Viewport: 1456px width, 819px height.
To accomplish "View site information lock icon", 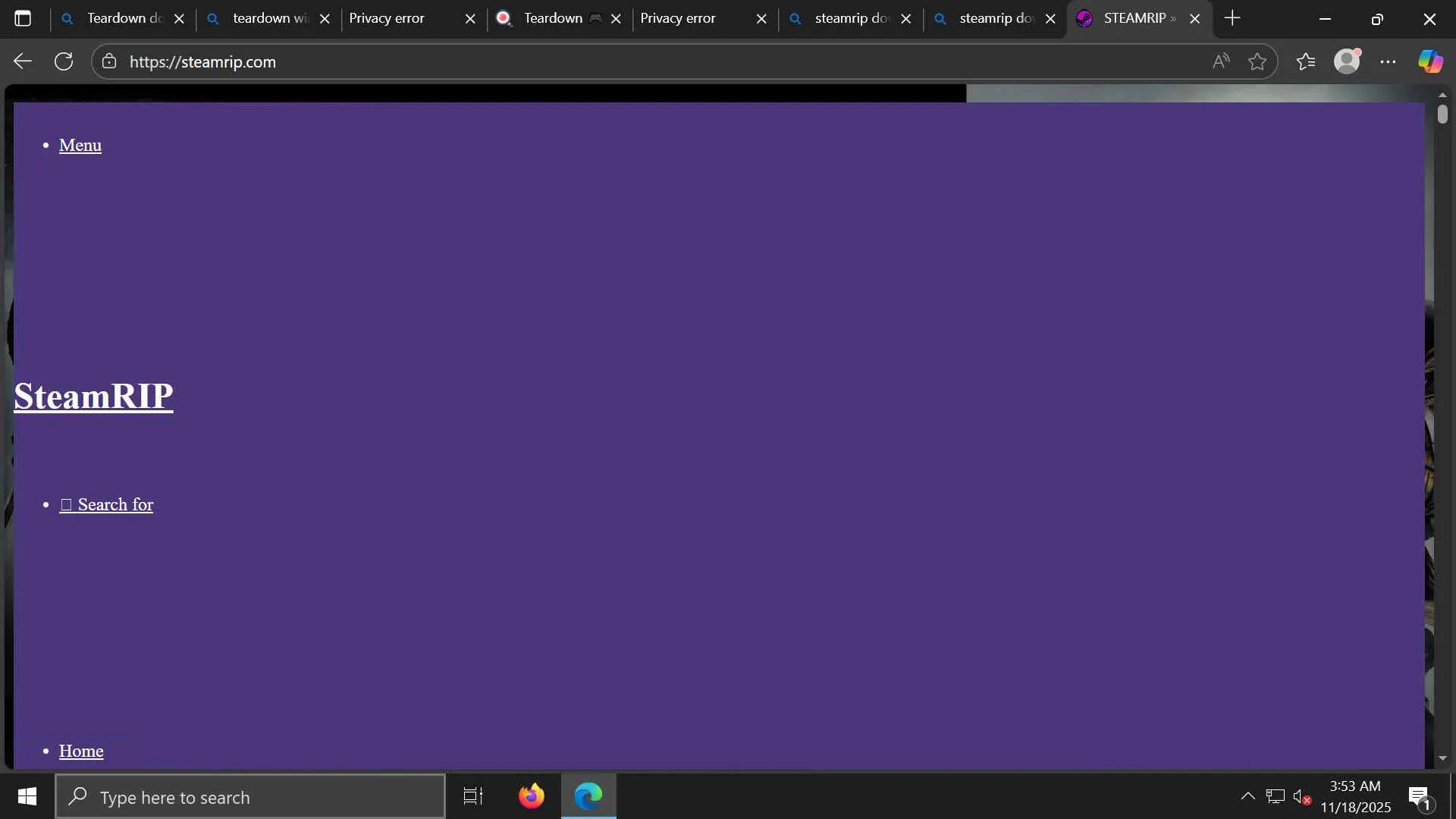I will (109, 61).
